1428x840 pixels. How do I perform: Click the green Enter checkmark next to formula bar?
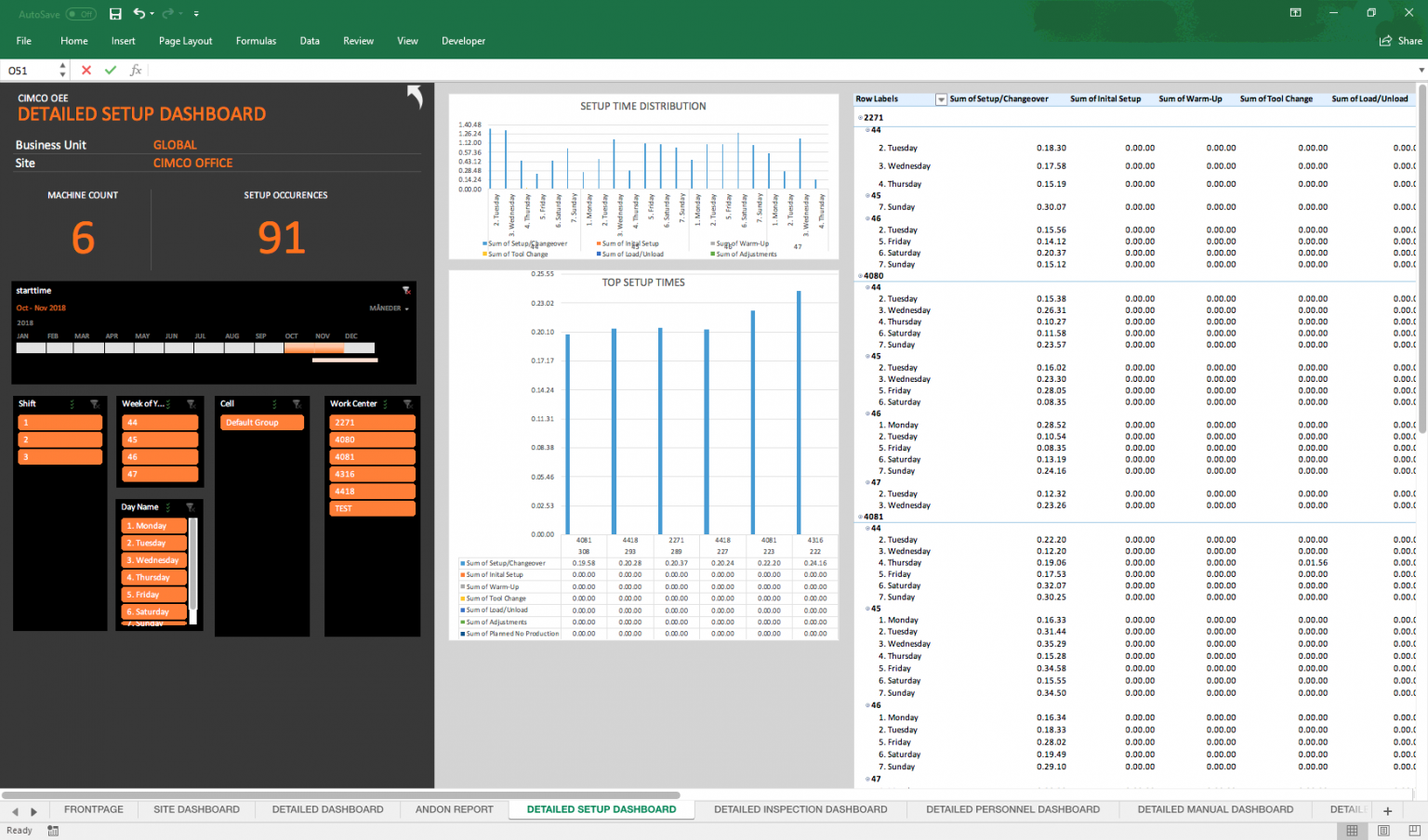[x=110, y=70]
